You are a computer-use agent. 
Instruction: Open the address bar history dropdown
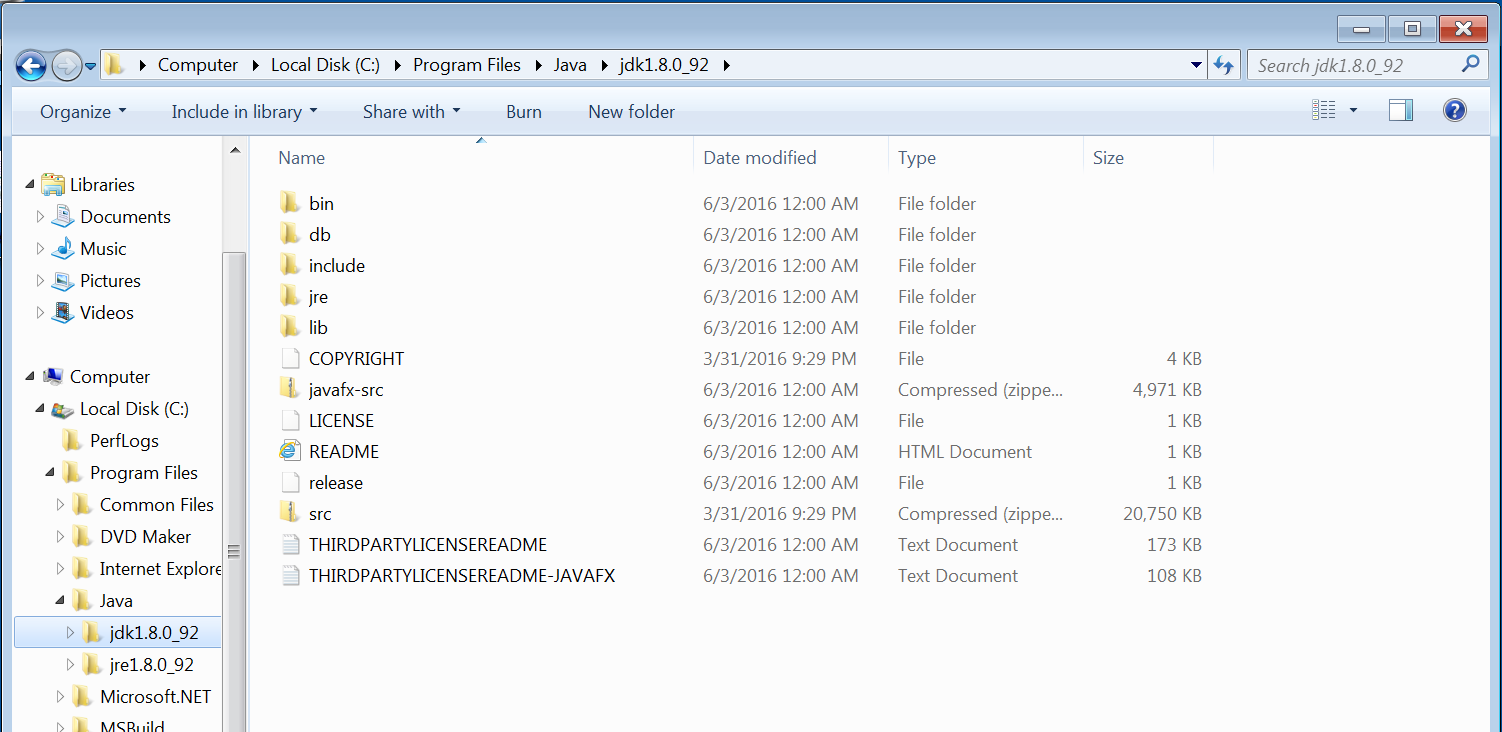1196,66
